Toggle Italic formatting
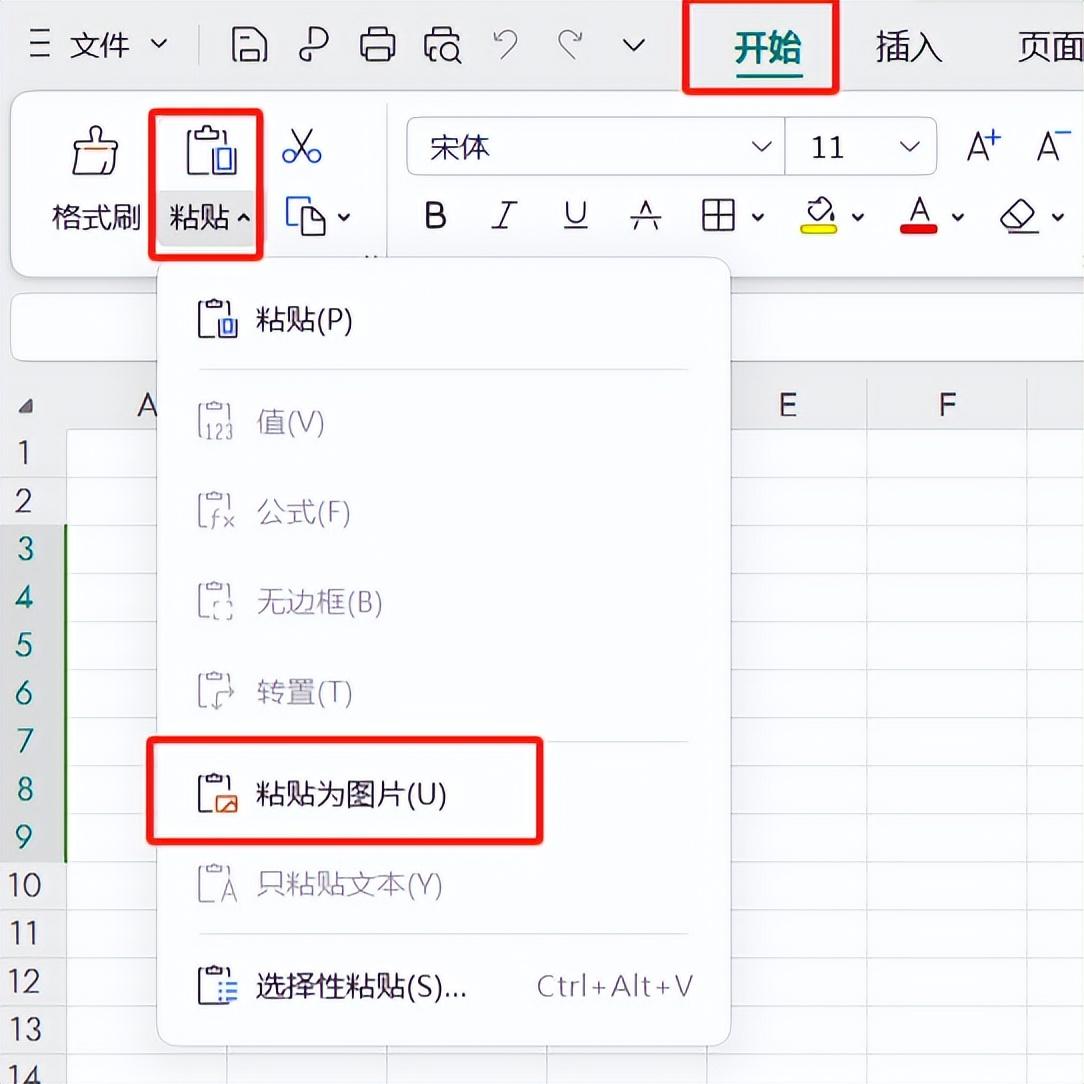Image resolution: width=1084 pixels, height=1084 pixels. point(505,216)
